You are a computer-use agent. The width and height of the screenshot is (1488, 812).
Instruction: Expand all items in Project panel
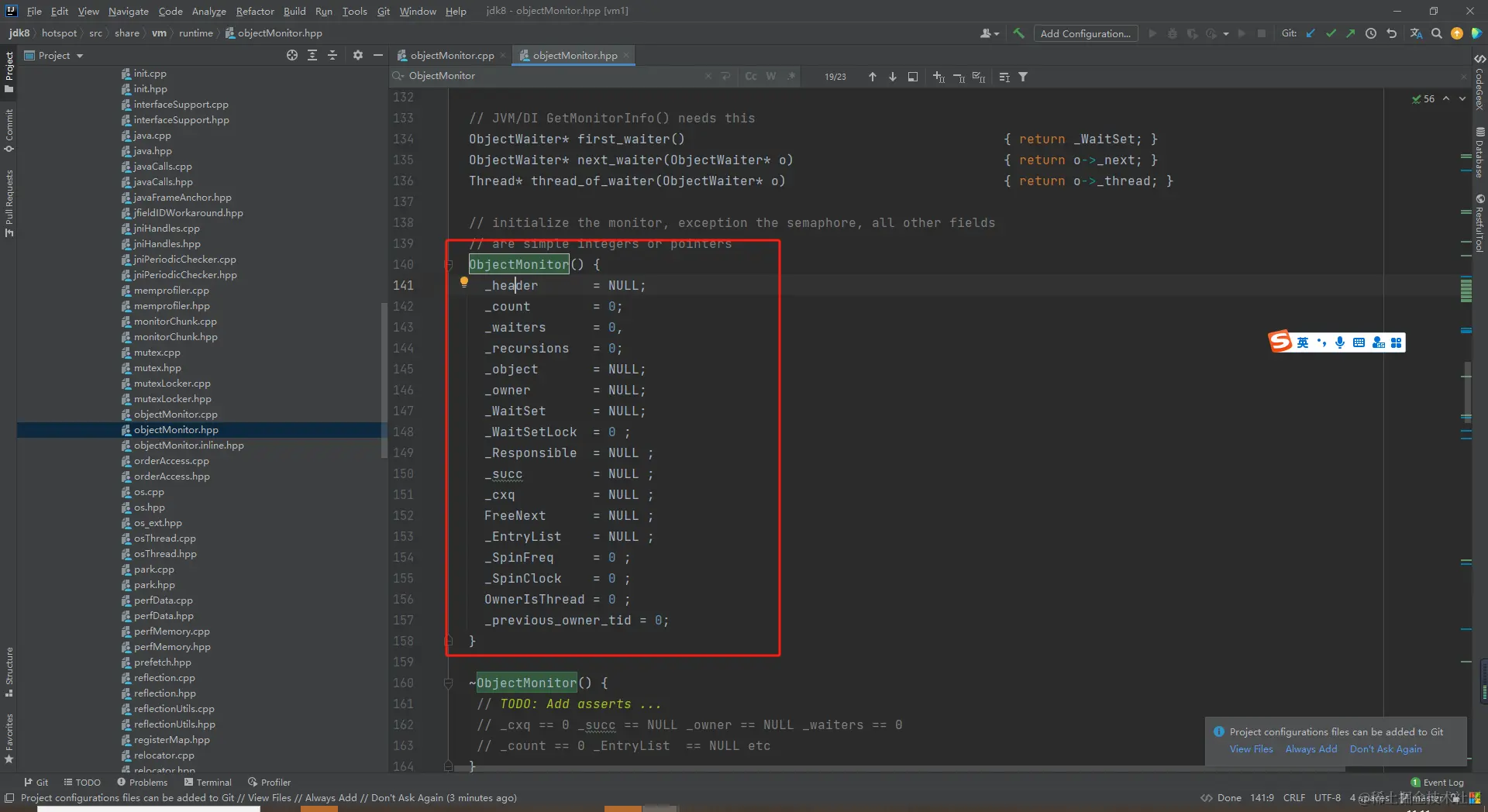click(x=312, y=55)
